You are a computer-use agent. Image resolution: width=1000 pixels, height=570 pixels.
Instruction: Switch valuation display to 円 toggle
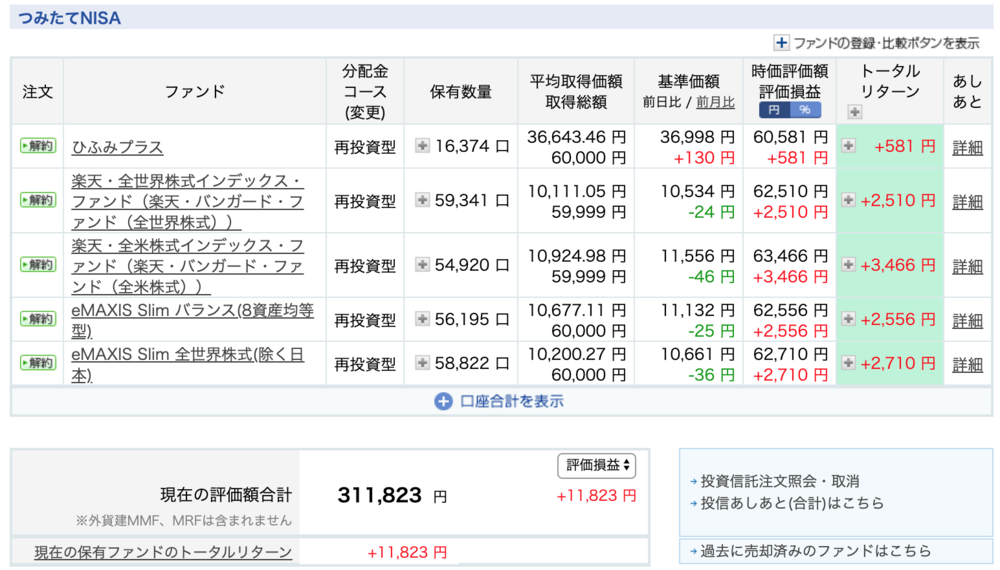(775, 109)
